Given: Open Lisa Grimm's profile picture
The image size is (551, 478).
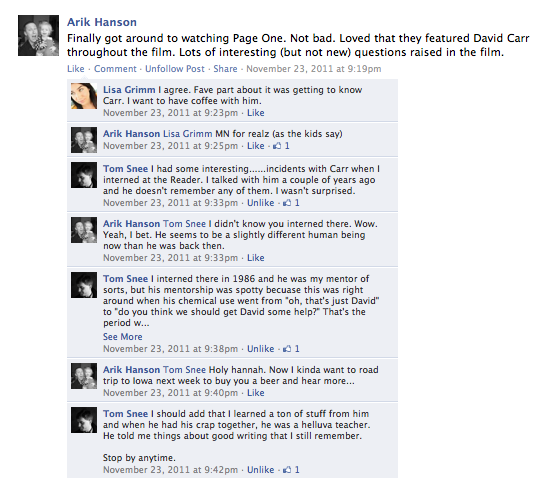Looking at the screenshot, I should 84,96.
